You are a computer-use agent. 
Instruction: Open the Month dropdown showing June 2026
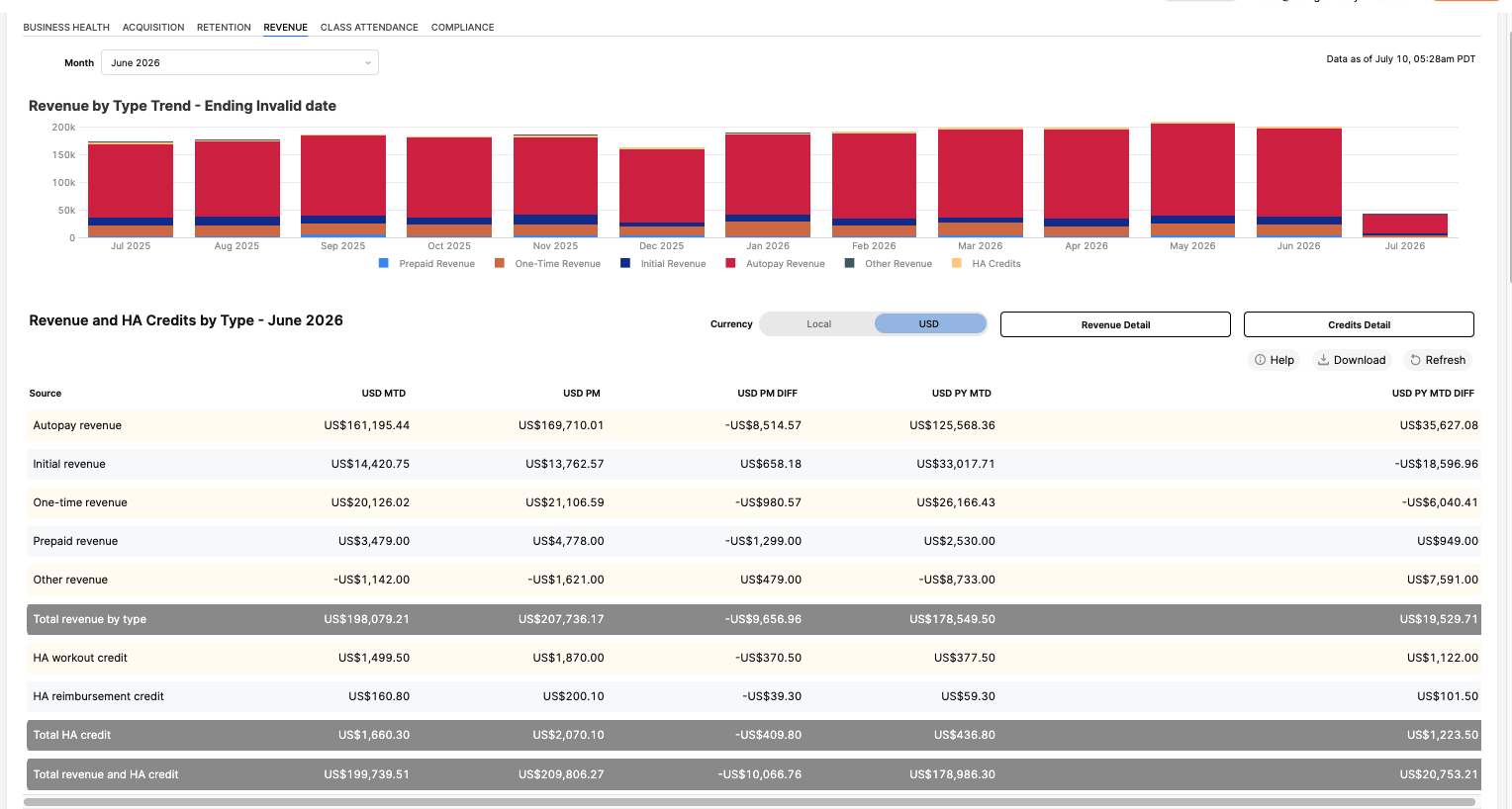(239, 62)
